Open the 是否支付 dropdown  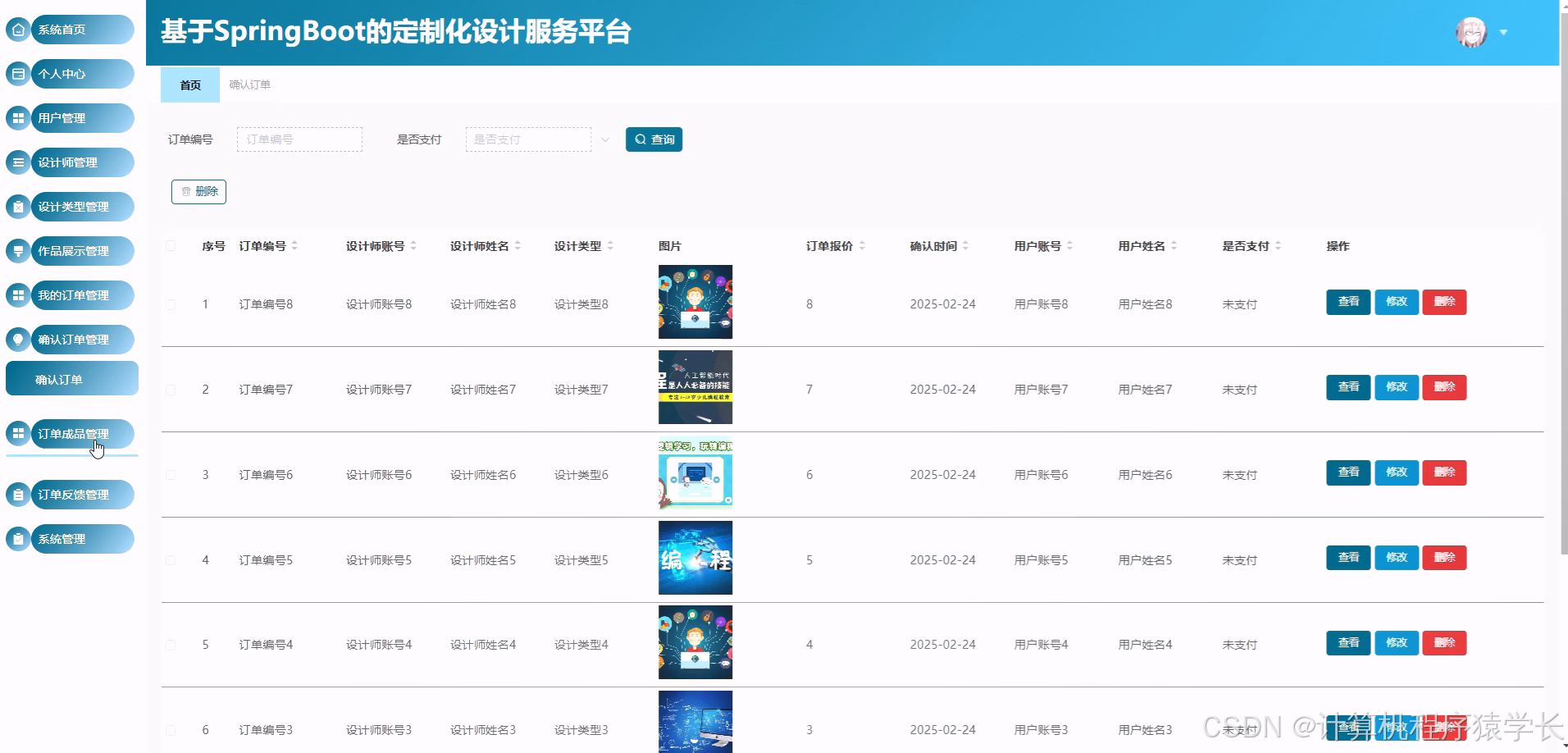point(527,139)
